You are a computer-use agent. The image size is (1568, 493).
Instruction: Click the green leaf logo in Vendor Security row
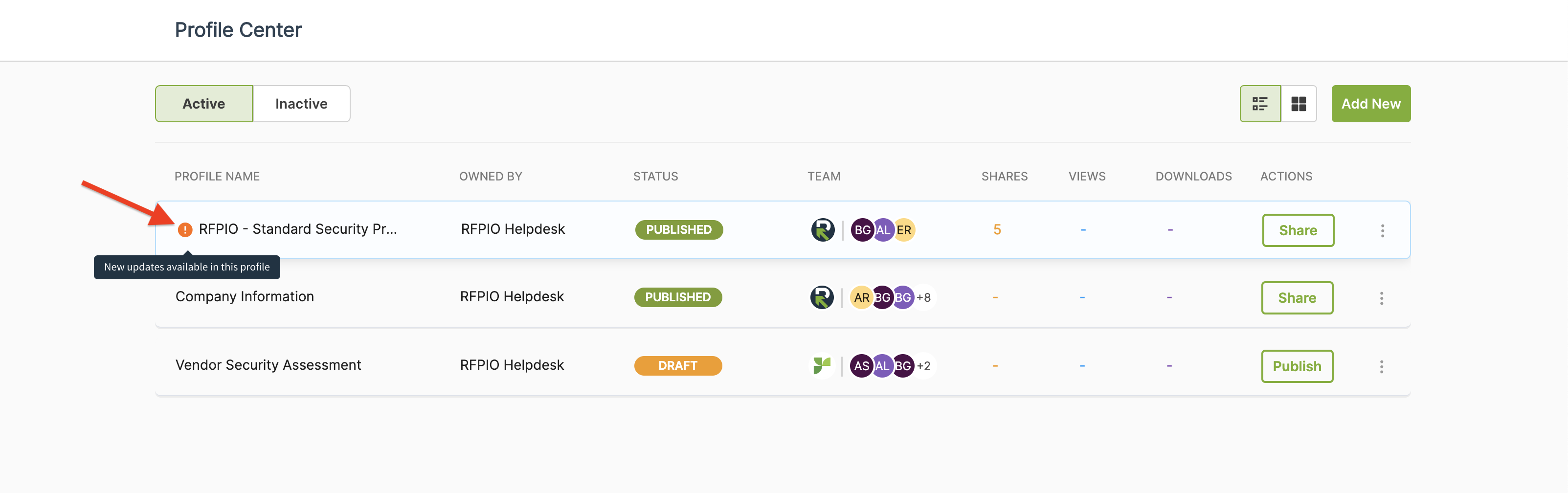pos(822,366)
